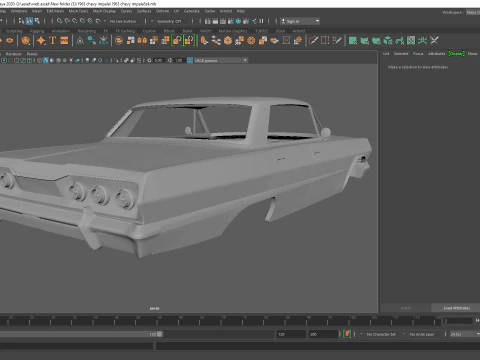Viewport: 480px width, 360px height.
Task: Open the Cache menu
Action: point(210,11)
